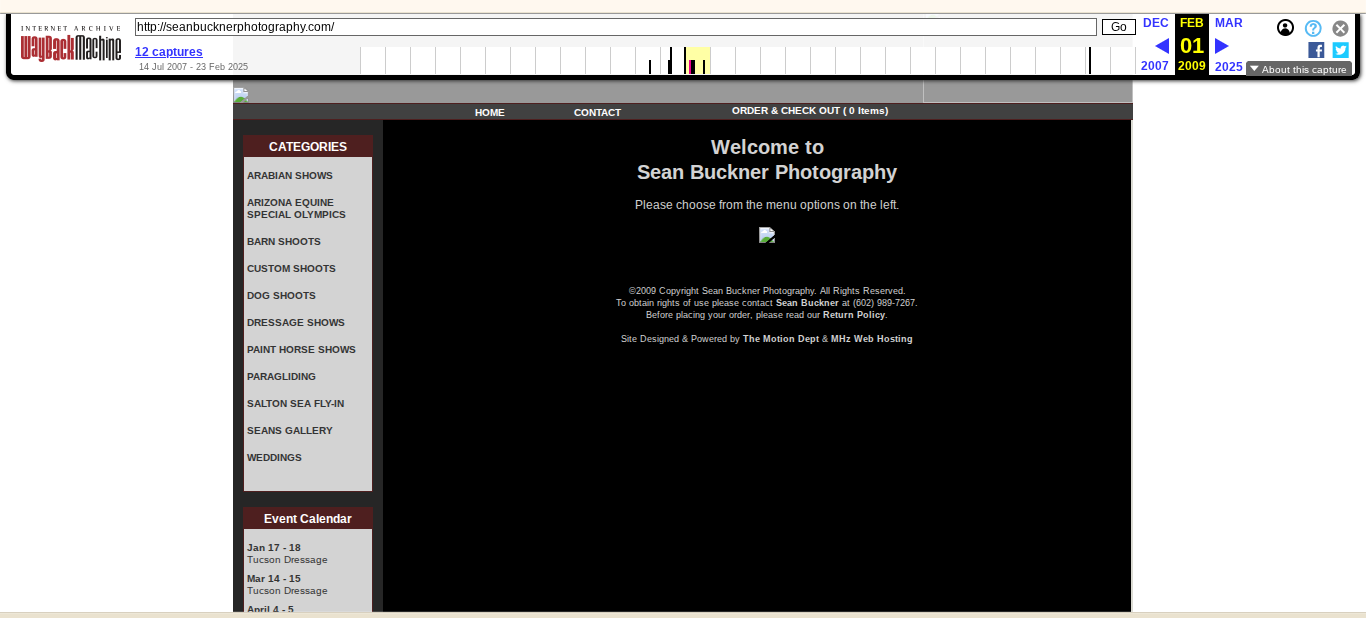Image resolution: width=1366 pixels, height=618 pixels.
Task: Click the highlighted 2009 timeline year
Action: click(698, 61)
